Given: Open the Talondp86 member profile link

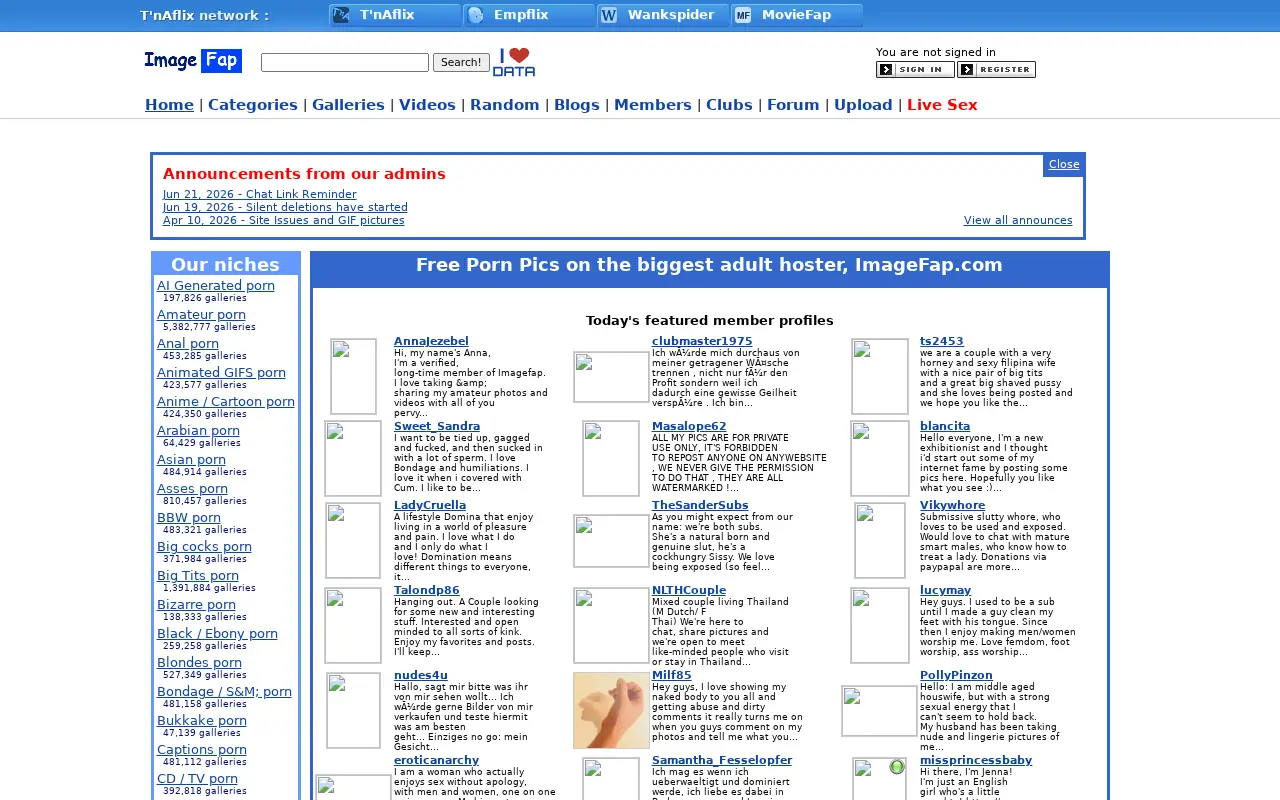Looking at the screenshot, I should point(427,591).
